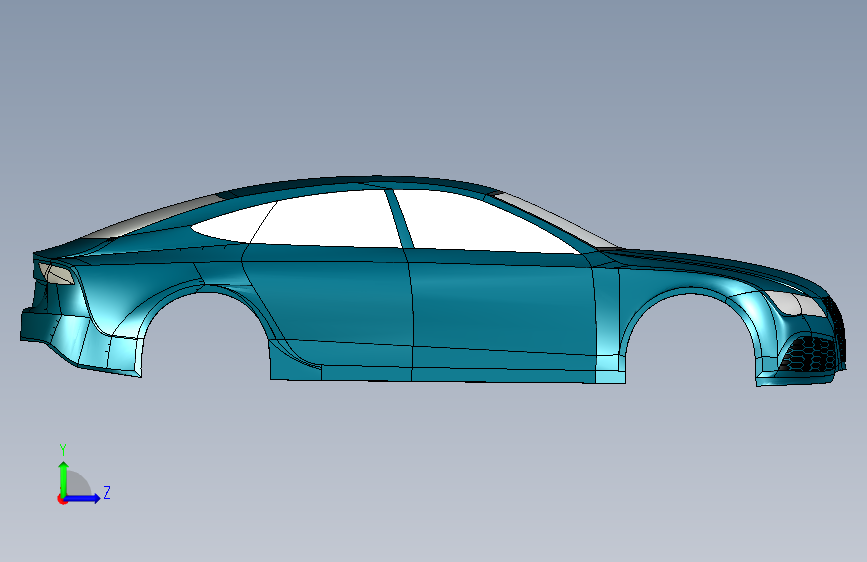Click the blue Z axis arrow of triad
867x562 pixels.
point(83,498)
